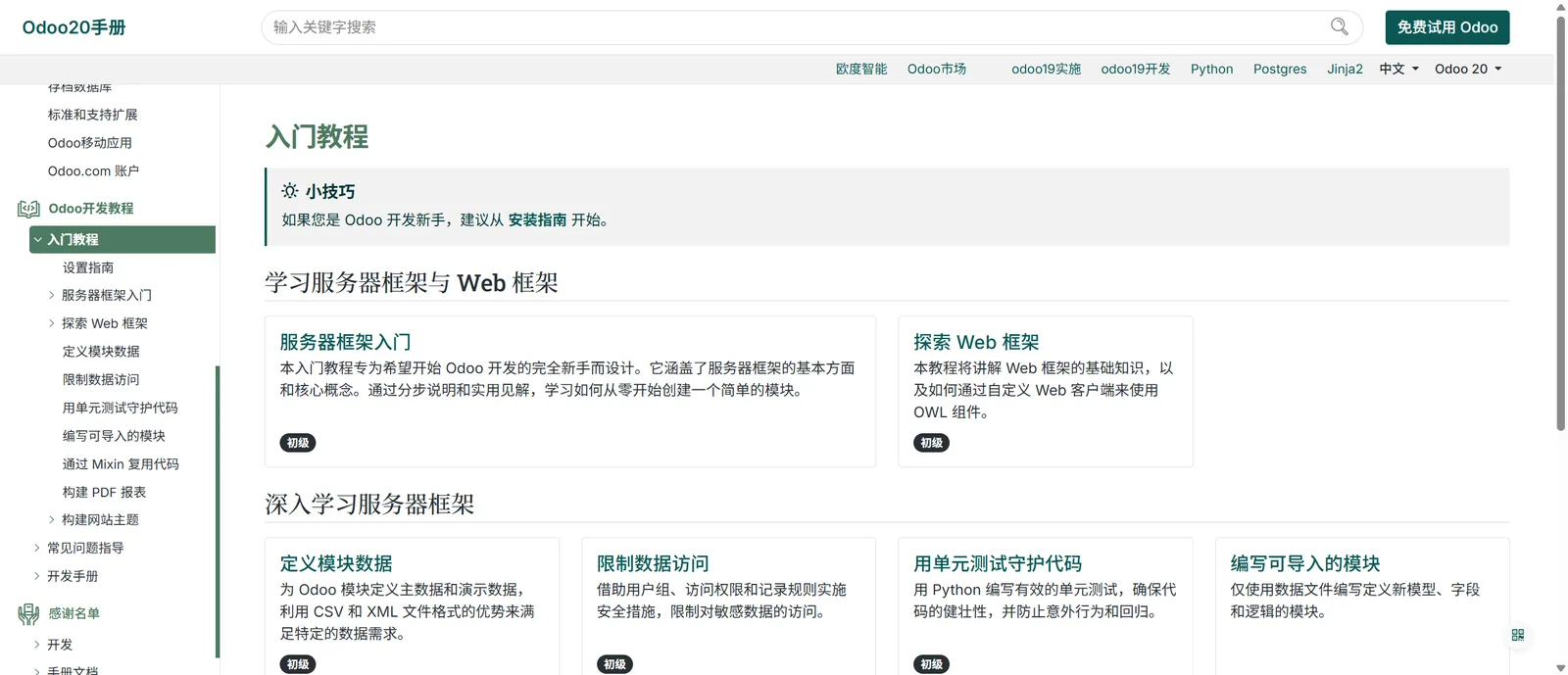Open the 中文 language dropdown
This screenshot has width=1568, height=675.
point(1398,69)
